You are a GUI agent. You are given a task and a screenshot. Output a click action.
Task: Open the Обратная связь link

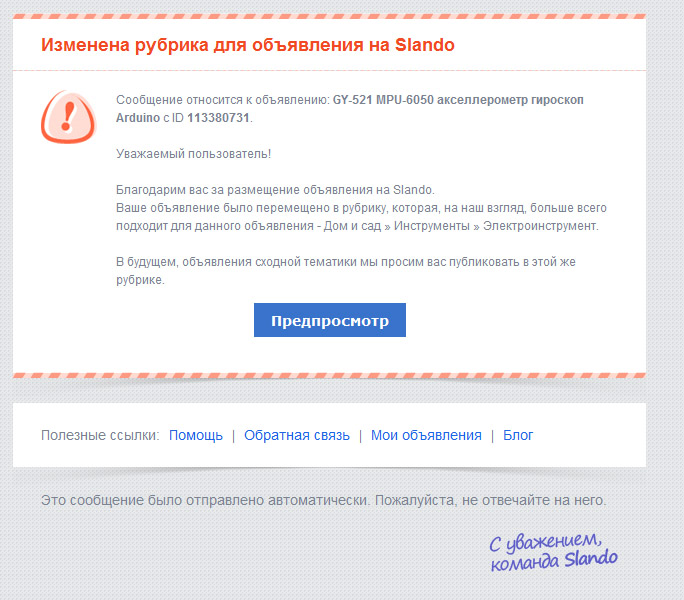tap(297, 435)
